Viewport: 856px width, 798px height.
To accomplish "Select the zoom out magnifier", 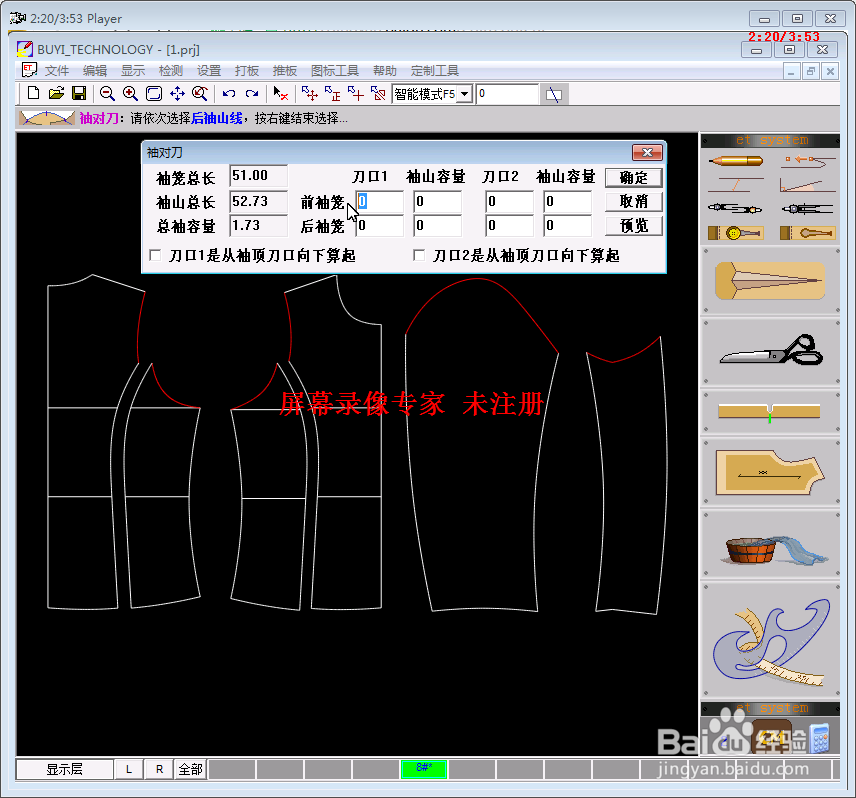I will (107, 94).
